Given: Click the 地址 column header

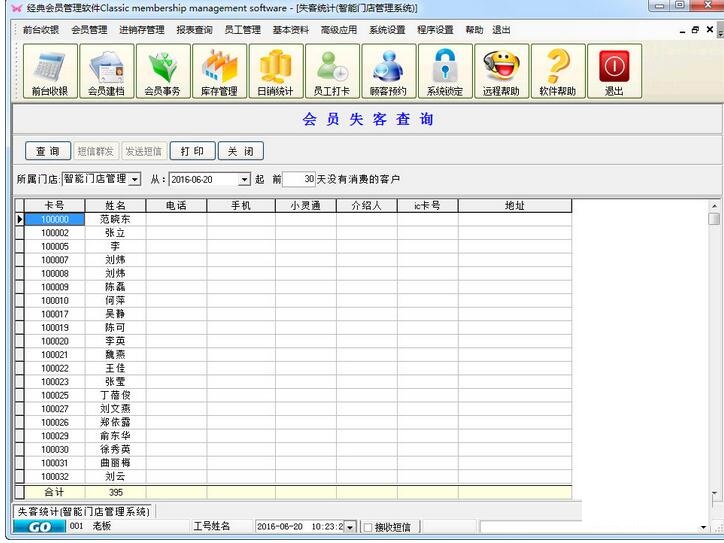Looking at the screenshot, I should coord(515,206).
